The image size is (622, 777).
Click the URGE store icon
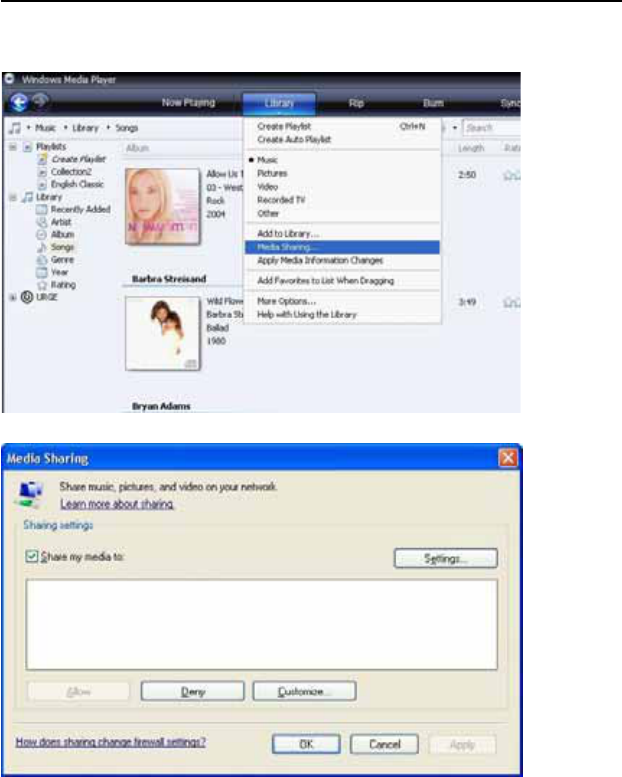click(x=27, y=297)
